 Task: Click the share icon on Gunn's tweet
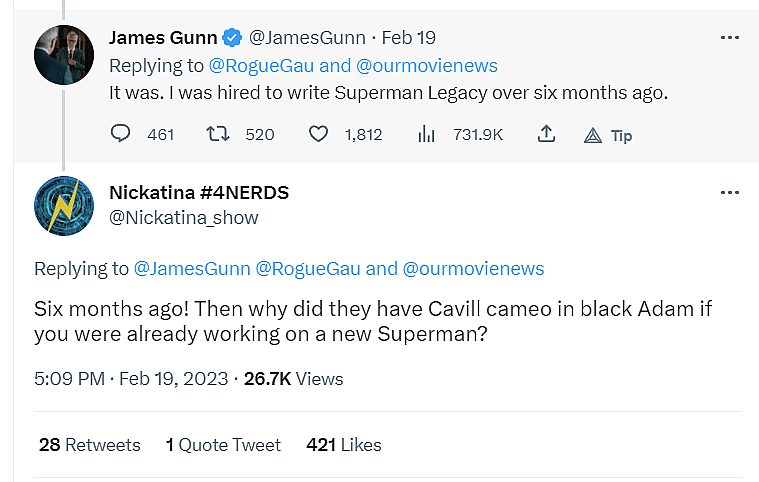(x=546, y=134)
